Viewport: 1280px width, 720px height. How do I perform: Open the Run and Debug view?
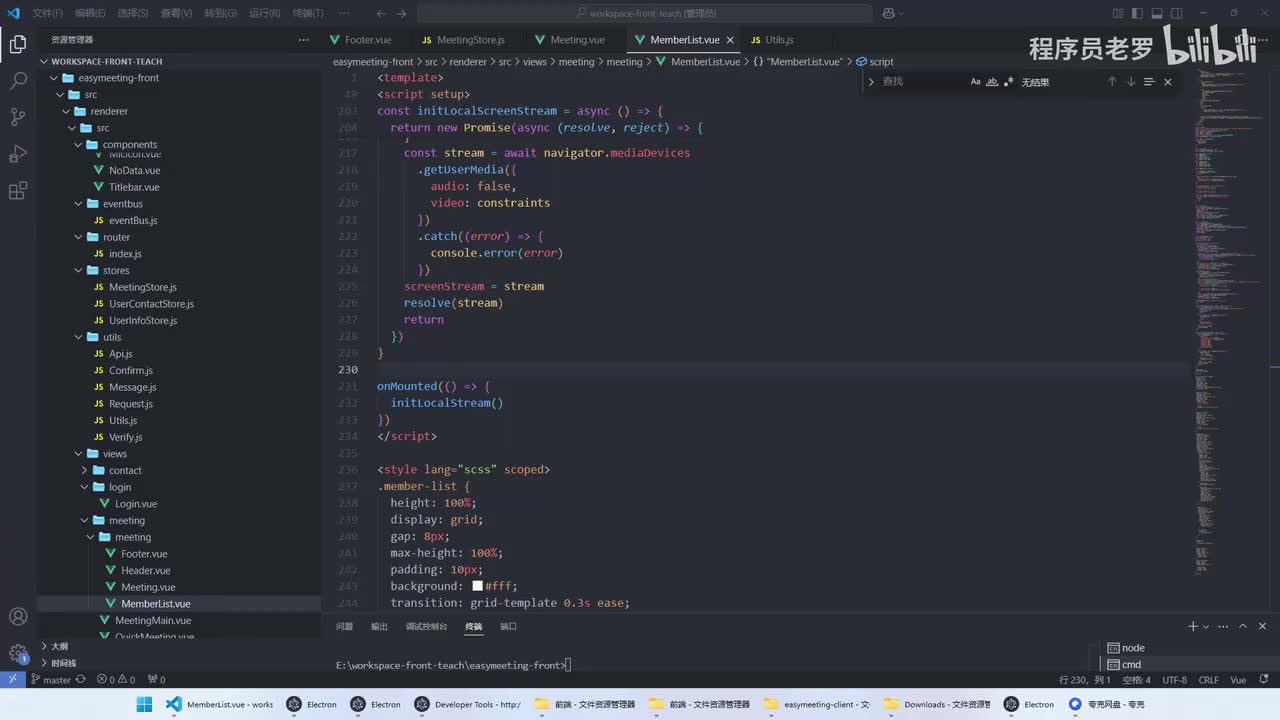click(18, 154)
